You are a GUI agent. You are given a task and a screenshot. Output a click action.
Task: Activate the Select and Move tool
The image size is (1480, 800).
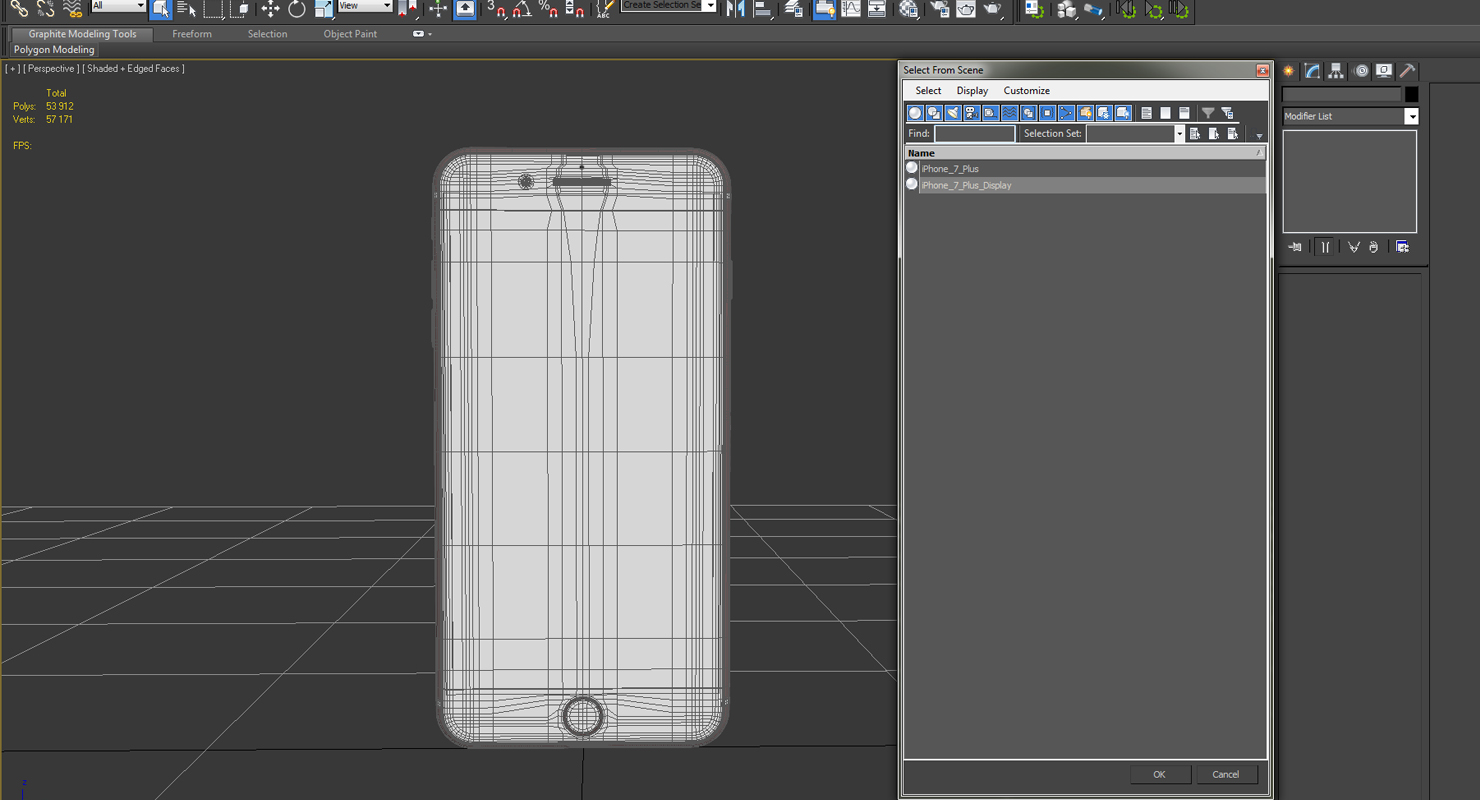coord(270,9)
